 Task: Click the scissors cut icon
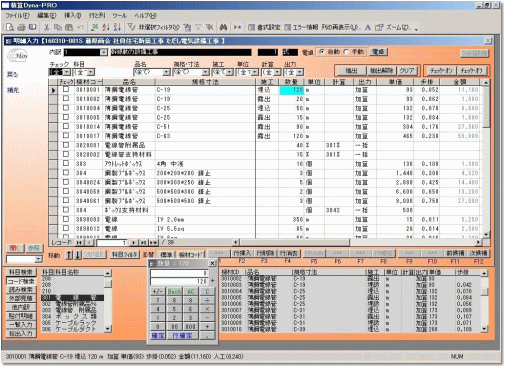click(x=46, y=27)
